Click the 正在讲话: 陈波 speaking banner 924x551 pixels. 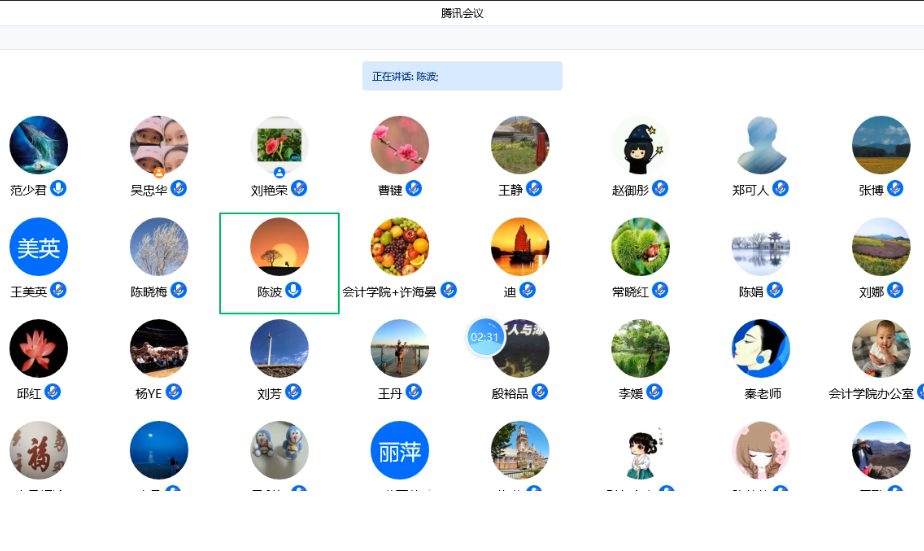[462, 76]
